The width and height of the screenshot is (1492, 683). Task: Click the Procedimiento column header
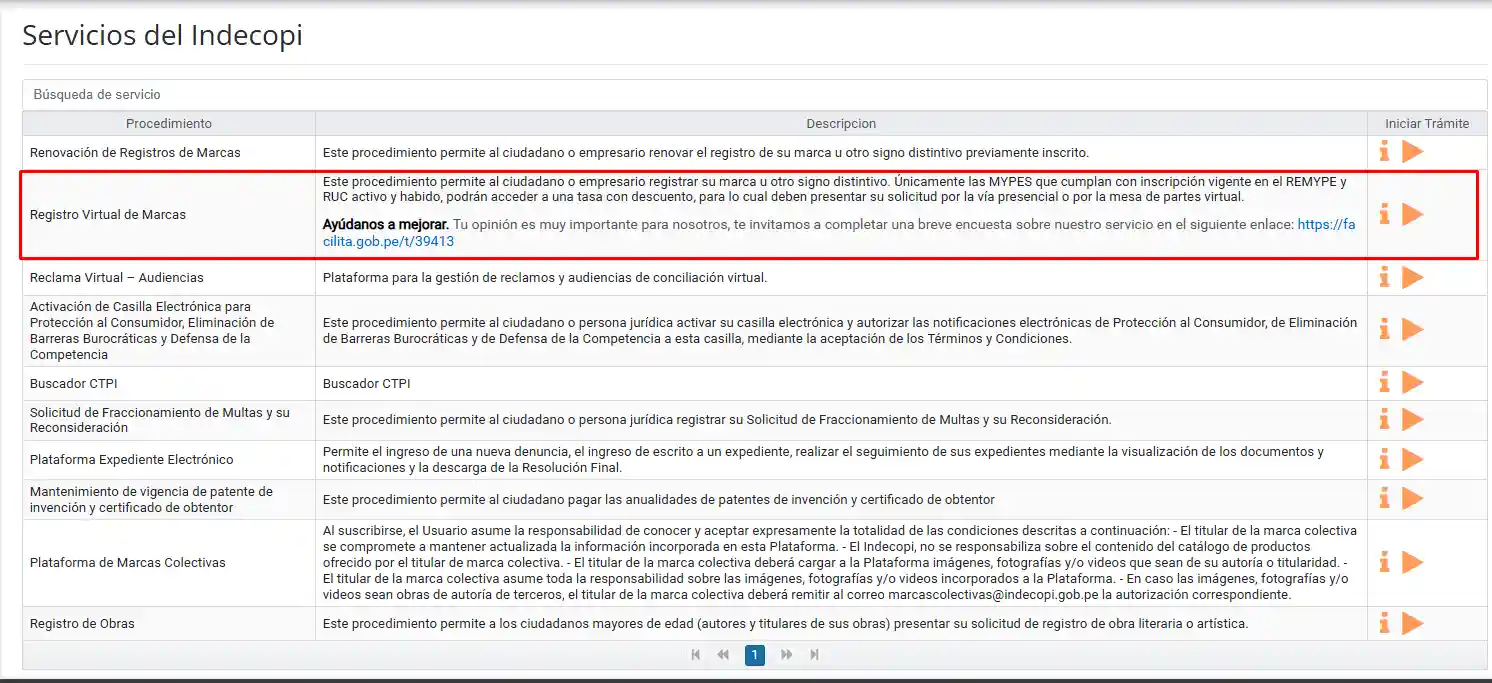pos(169,123)
